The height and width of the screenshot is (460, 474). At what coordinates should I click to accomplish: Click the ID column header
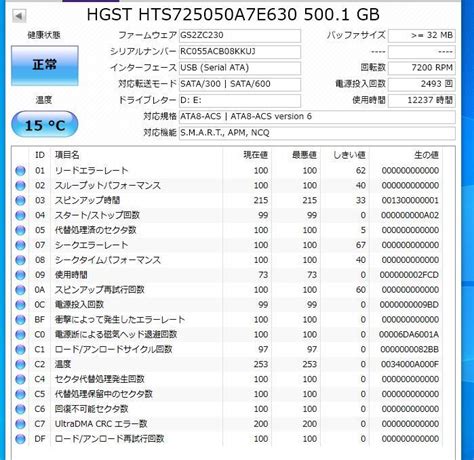click(40, 155)
